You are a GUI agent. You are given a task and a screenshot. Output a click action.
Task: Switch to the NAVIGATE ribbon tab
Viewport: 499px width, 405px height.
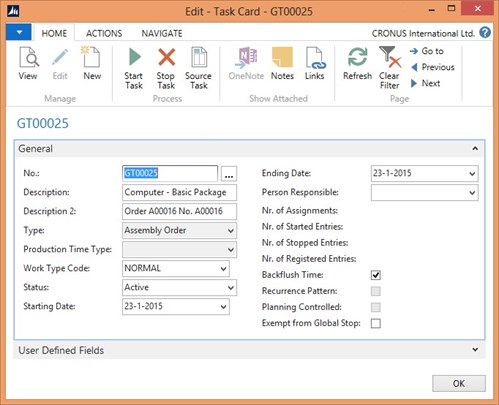click(x=162, y=33)
